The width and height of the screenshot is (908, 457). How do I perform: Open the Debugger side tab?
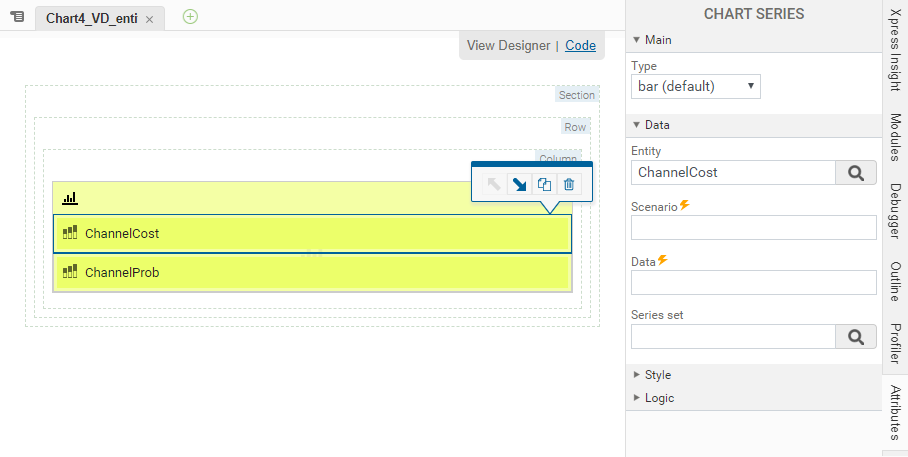click(895, 213)
